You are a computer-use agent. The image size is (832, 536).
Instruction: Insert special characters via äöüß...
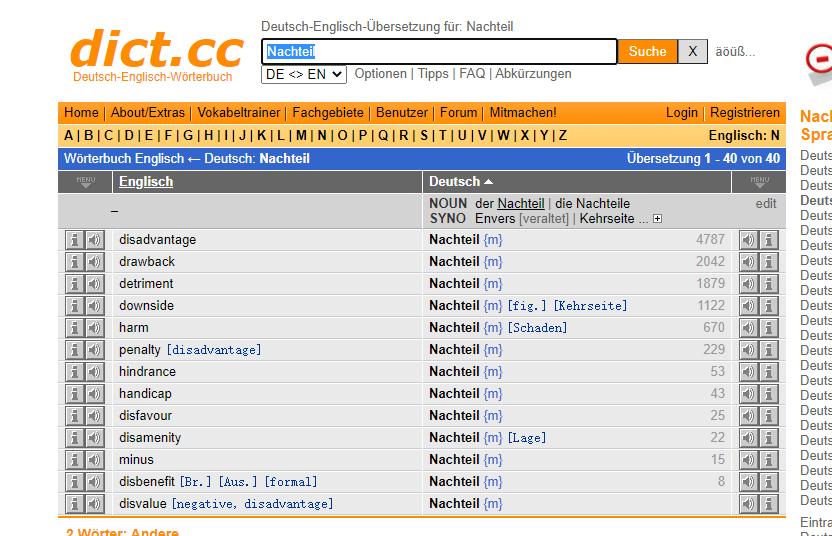click(x=735, y=52)
